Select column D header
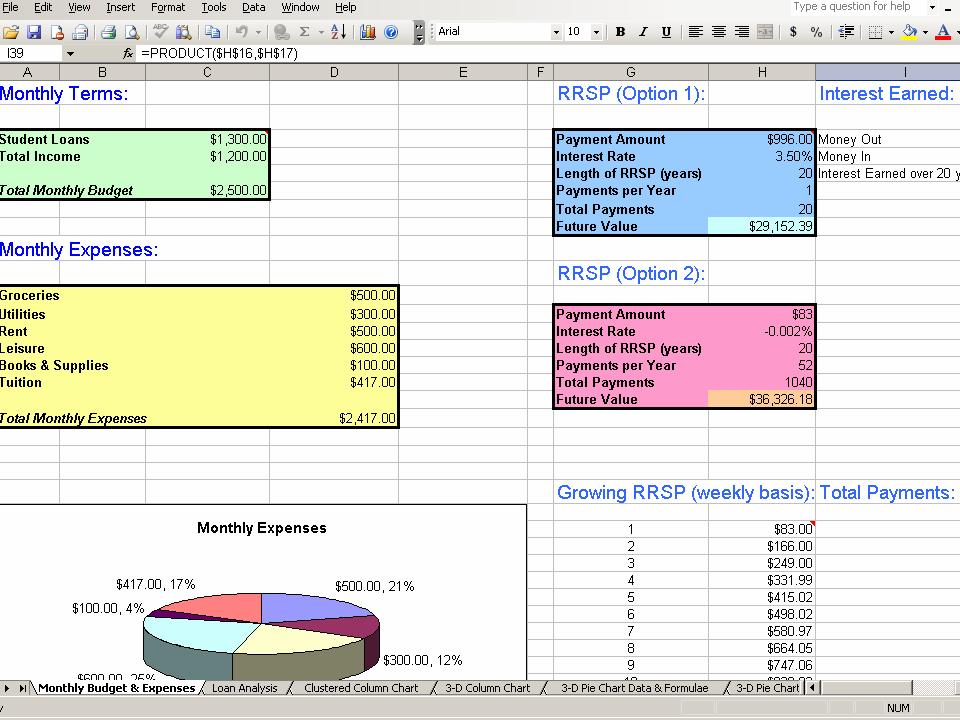Viewport: 960px width, 720px height. click(x=333, y=72)
